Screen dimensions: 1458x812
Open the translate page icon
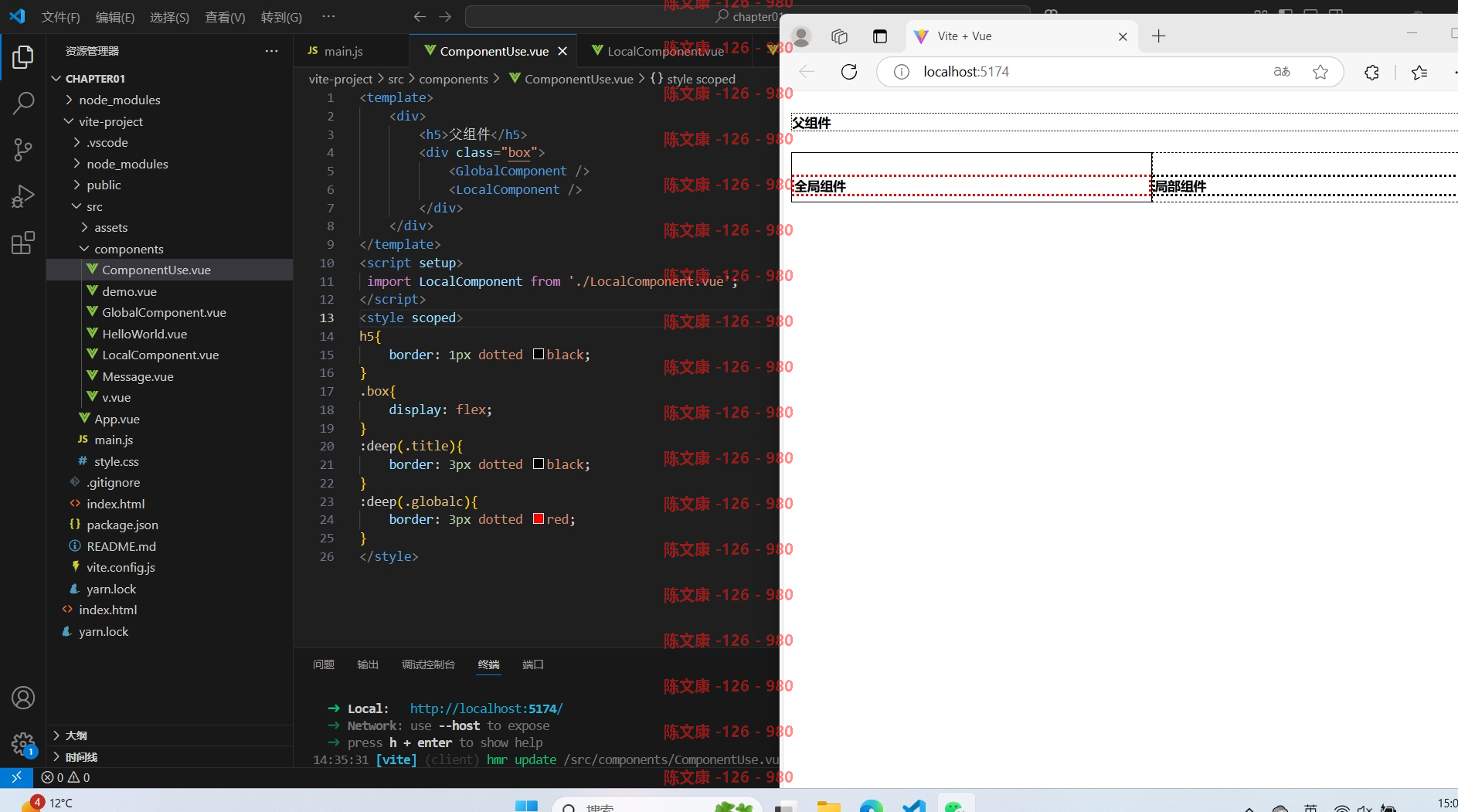1282,72
